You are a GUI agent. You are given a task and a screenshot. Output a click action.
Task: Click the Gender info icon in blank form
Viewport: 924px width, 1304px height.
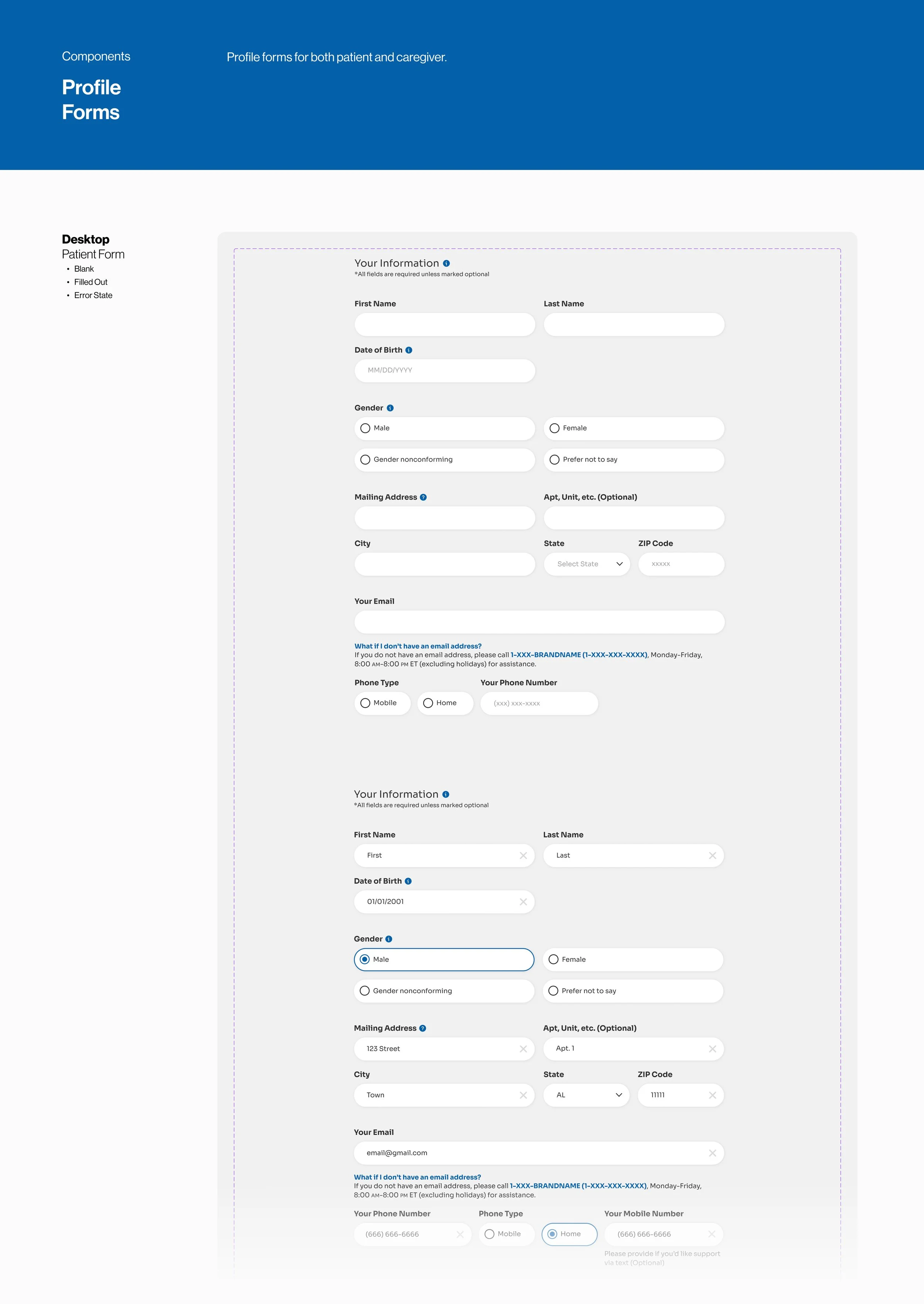[x=390, y=408]
